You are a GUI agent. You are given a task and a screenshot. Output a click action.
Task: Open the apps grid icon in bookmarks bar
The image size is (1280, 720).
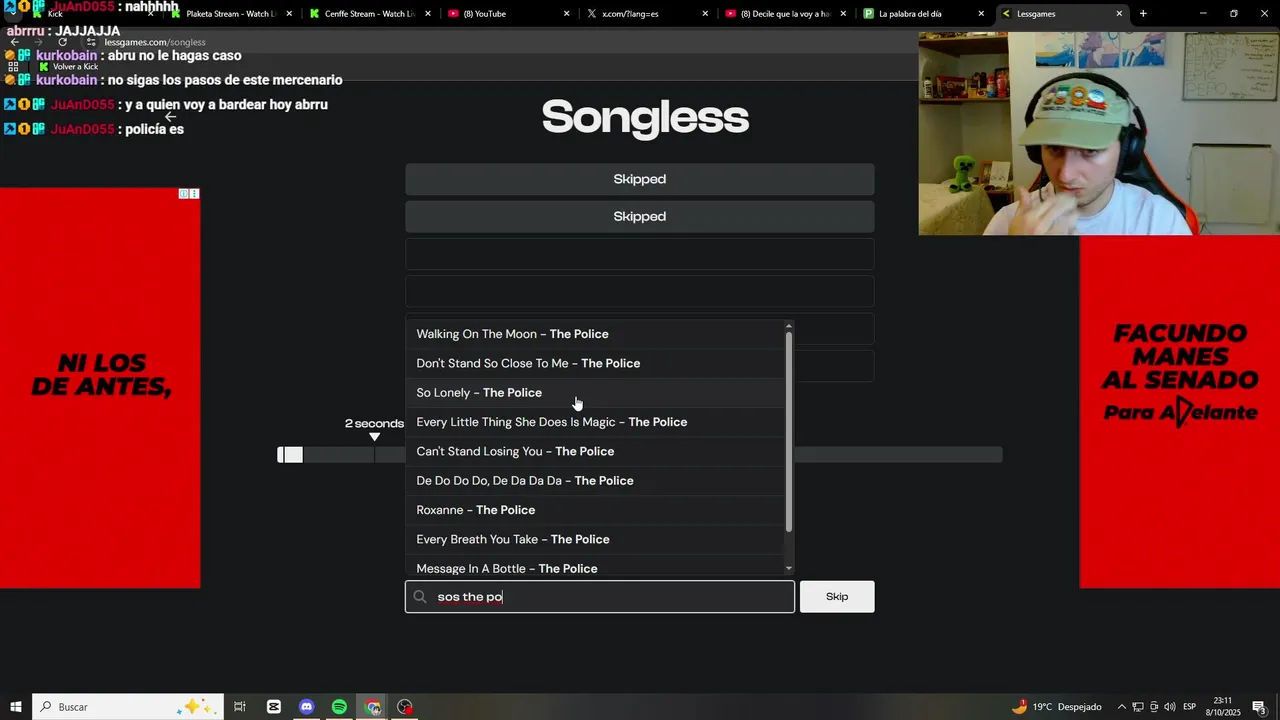(14, 66)
